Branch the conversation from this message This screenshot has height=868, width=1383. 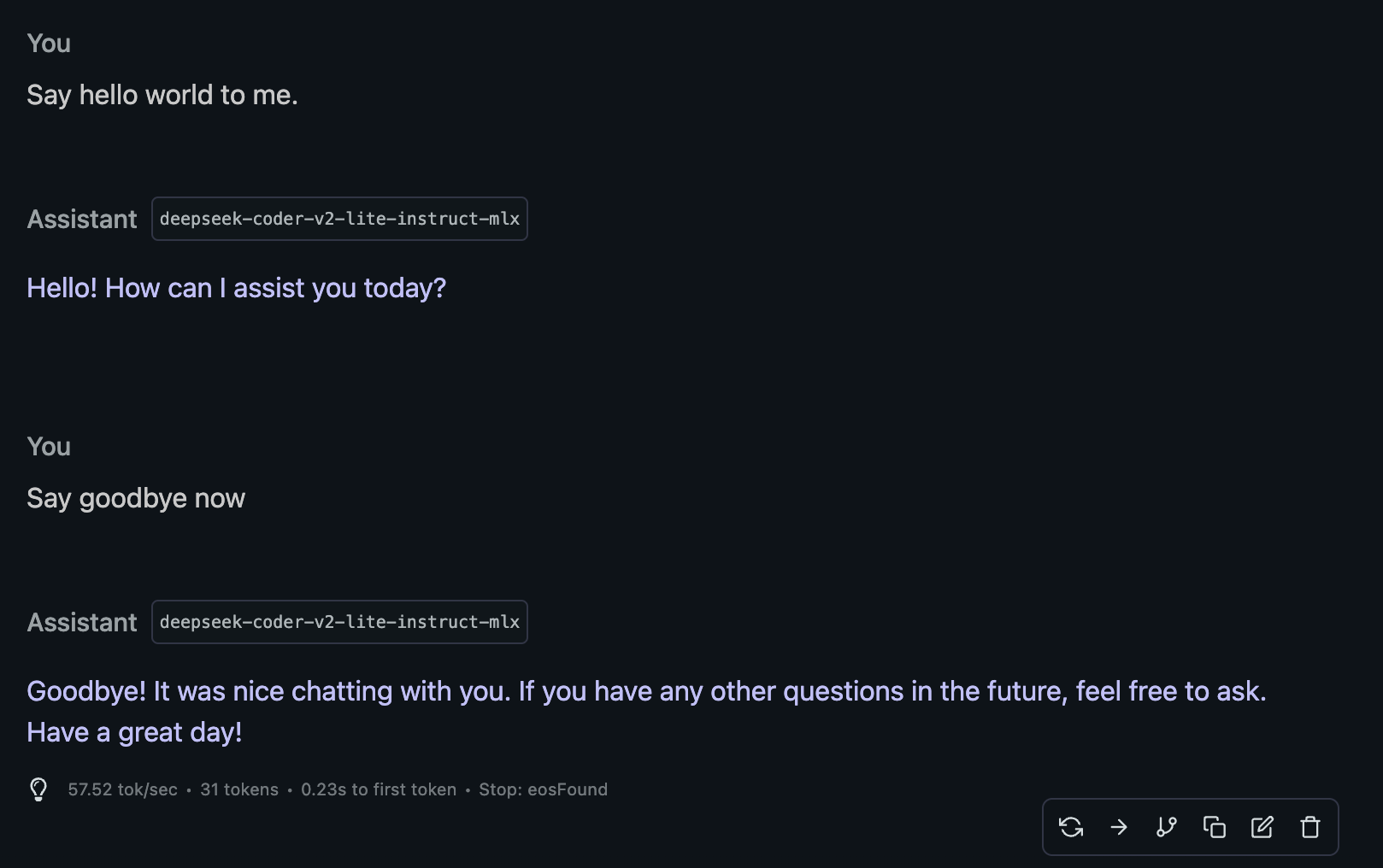[1167, 827]
